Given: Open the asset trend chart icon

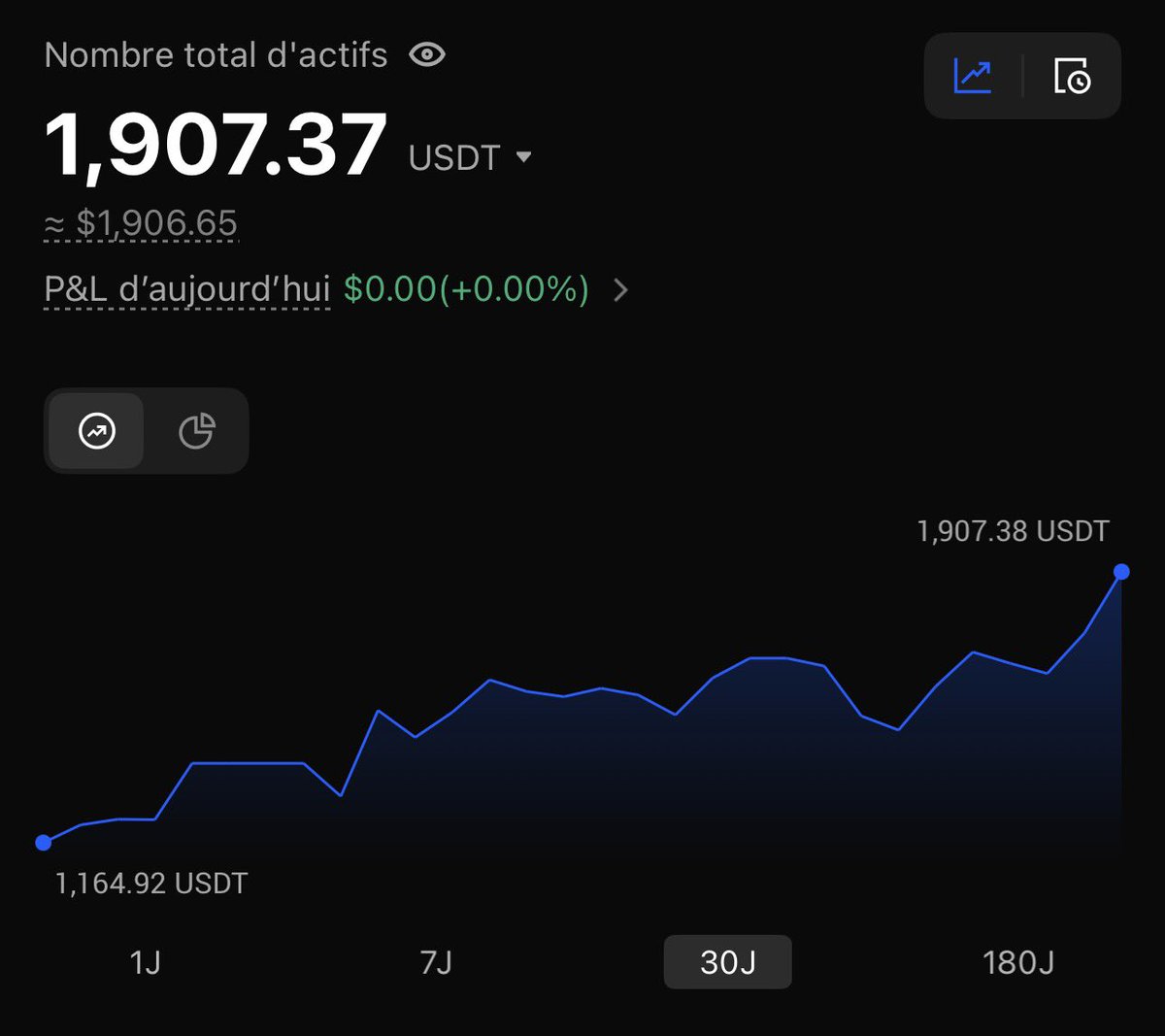Looking at the screenshot, I should (973, 76).
